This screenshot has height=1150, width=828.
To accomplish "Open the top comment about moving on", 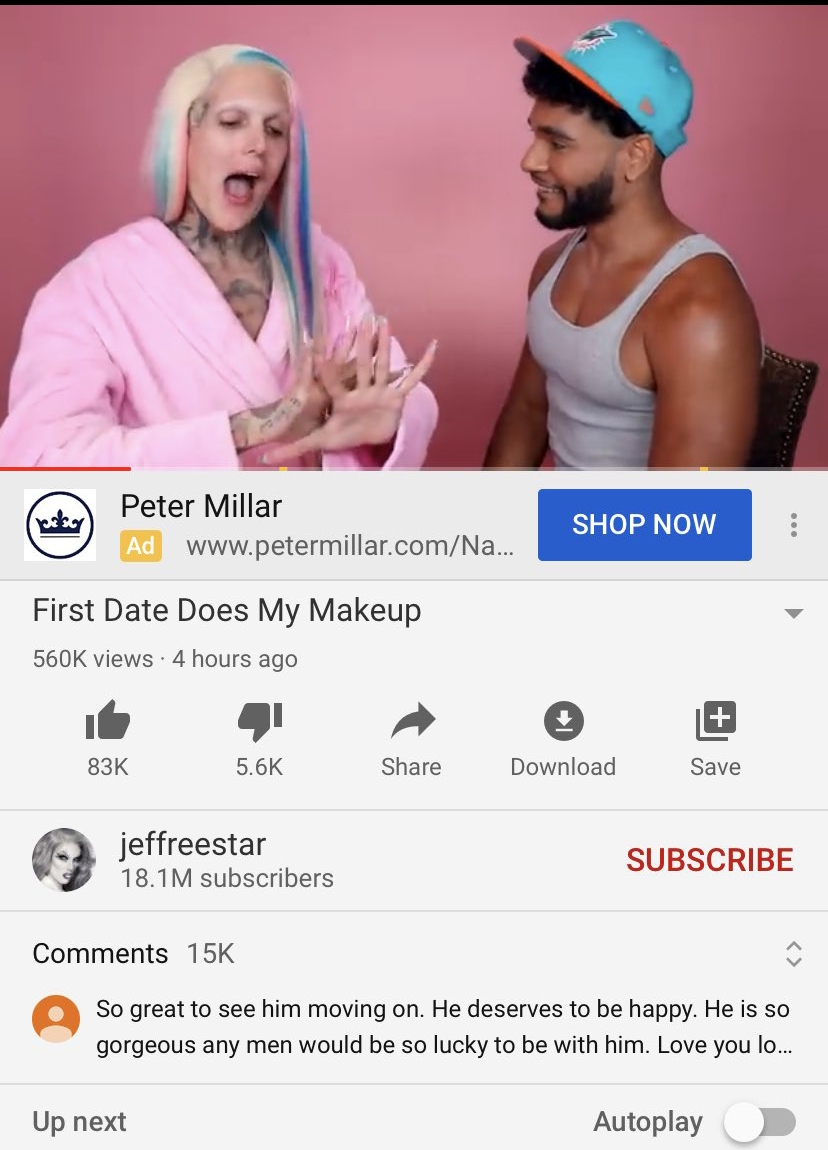I will point(444,1027).
